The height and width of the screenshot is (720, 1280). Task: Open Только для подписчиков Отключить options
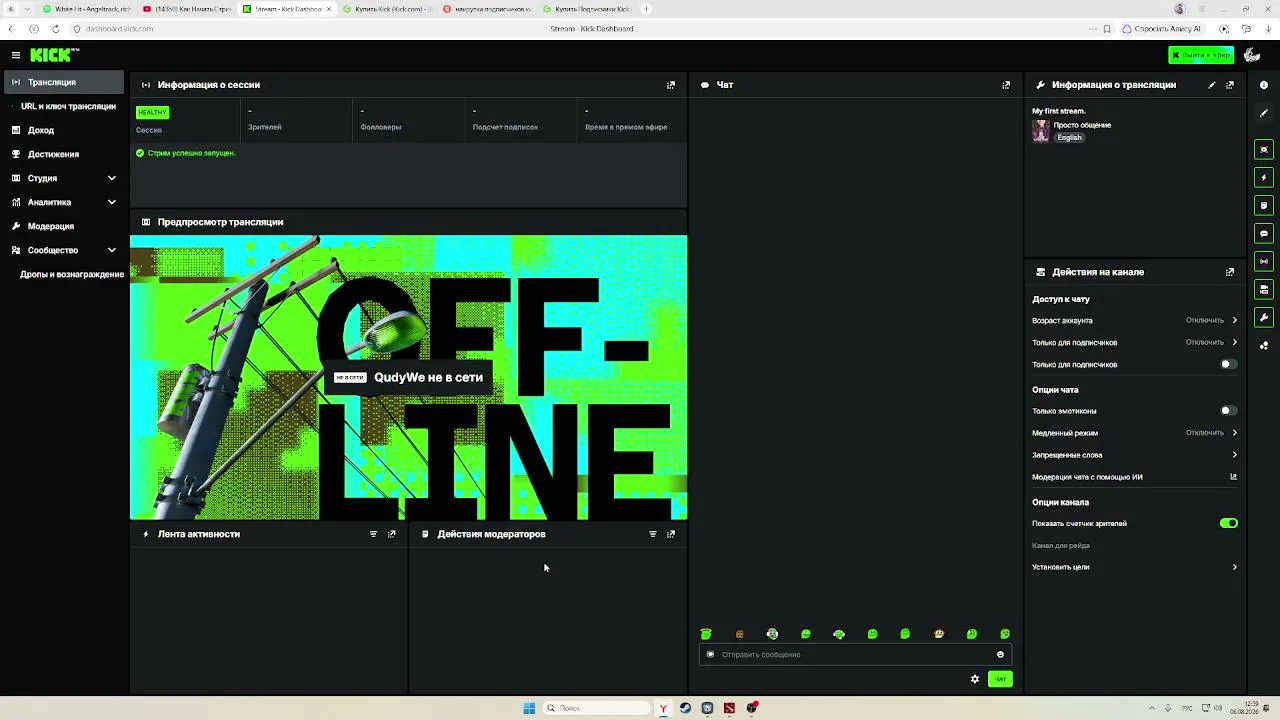[1135, 343]
